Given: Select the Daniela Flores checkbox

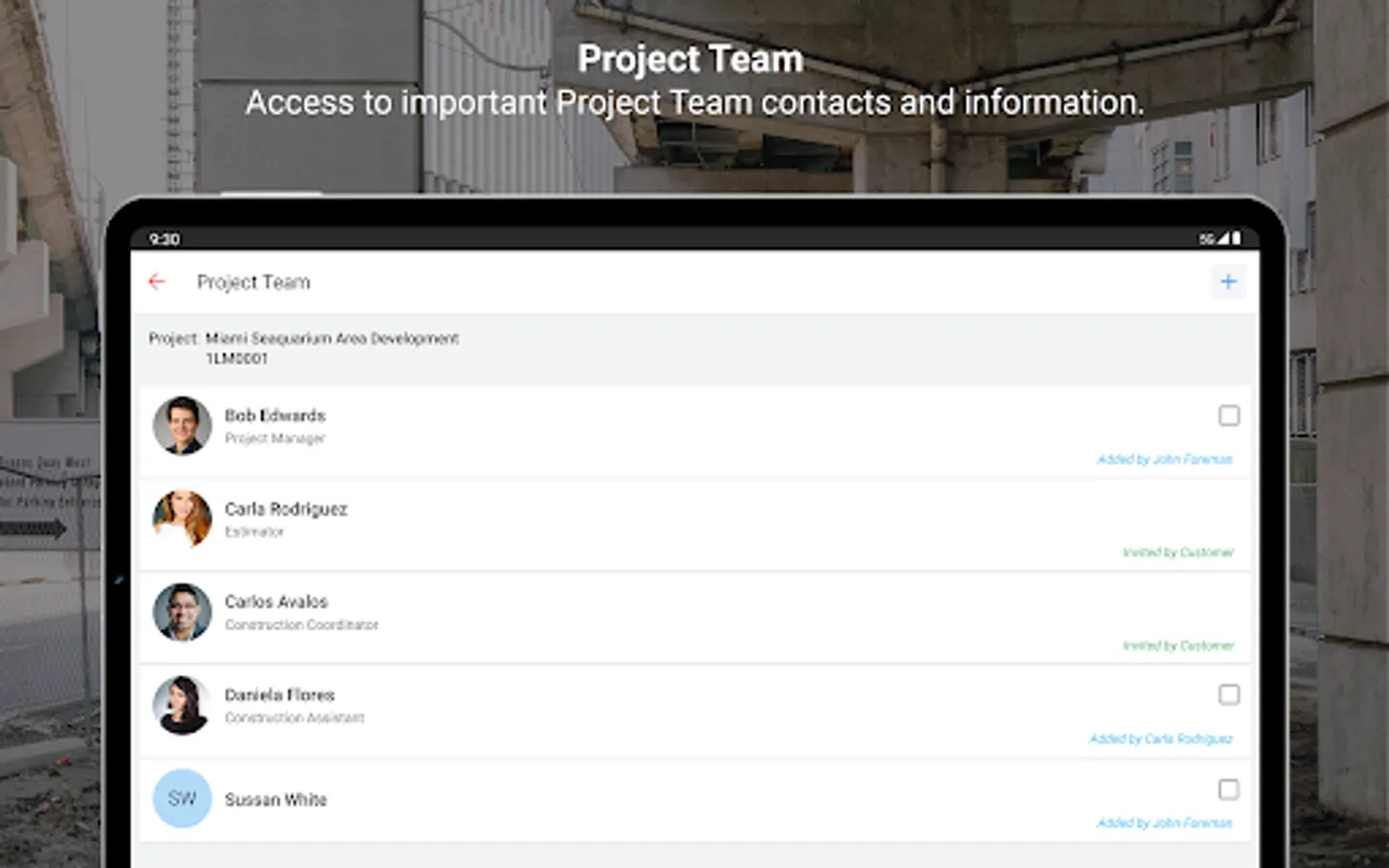Looking at the screenshot, I should coord(1229,694).
